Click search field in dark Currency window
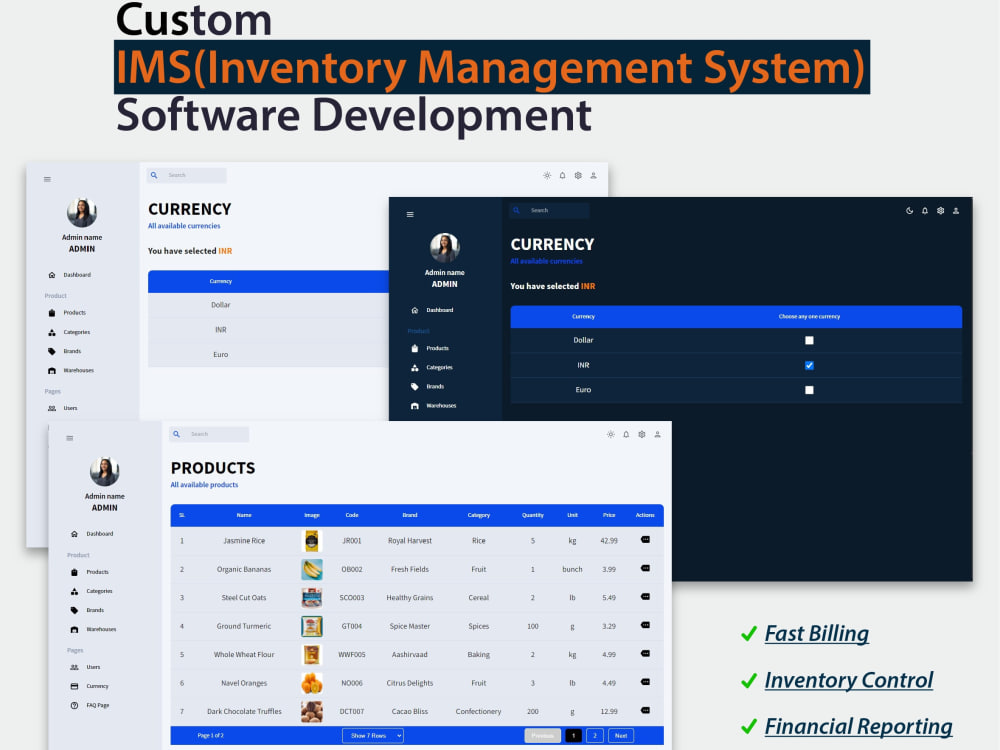Viewport: 1000px width, 750px height. coord(549,210)
